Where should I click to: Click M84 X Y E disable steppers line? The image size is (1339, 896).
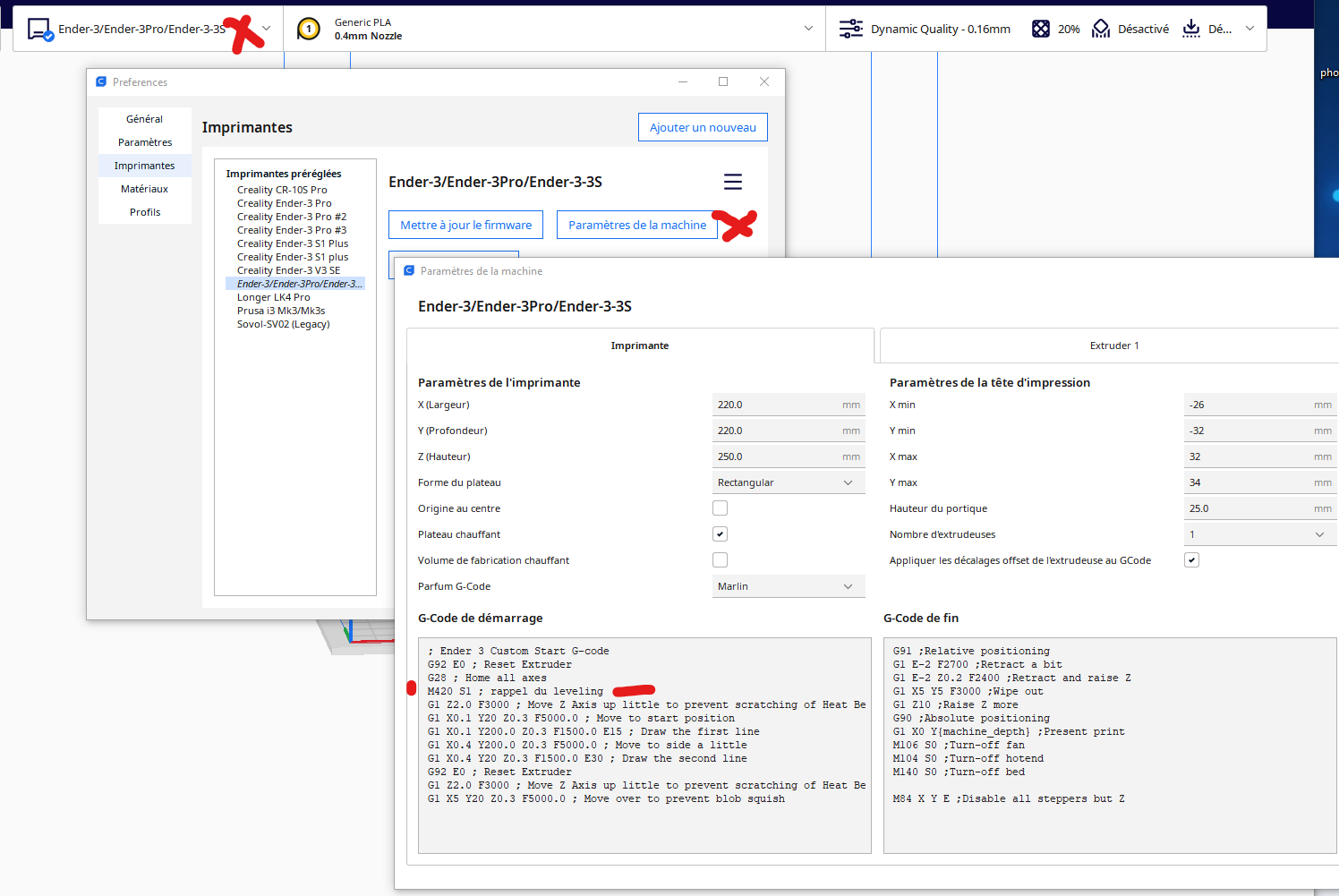[1009, 798]
